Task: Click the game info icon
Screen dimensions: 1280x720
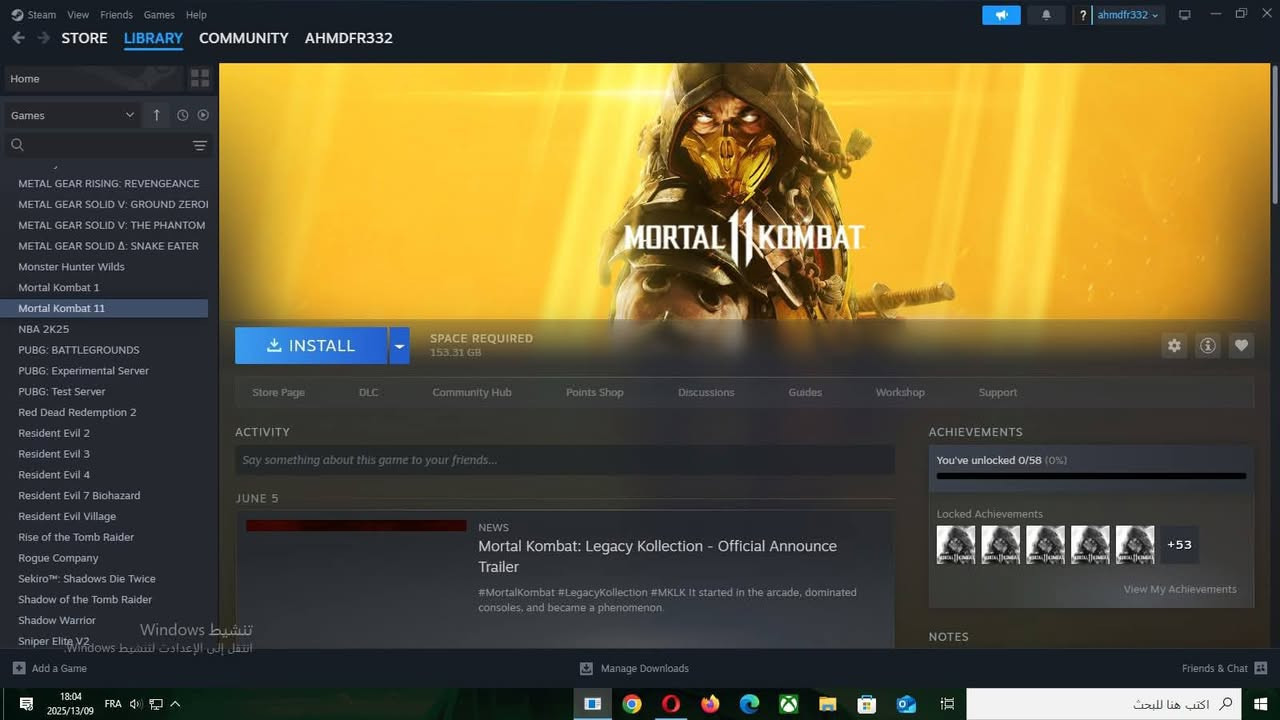Action: [x=1208, y=345]
